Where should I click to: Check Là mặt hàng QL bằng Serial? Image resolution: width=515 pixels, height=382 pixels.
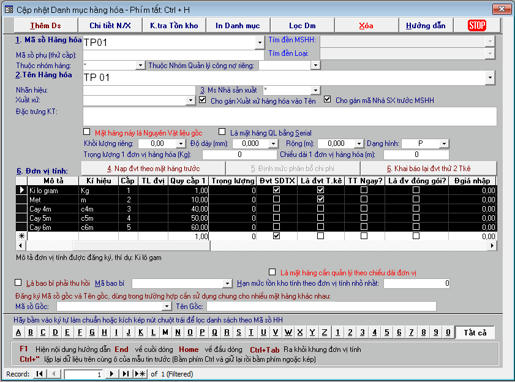click(222, 132)
